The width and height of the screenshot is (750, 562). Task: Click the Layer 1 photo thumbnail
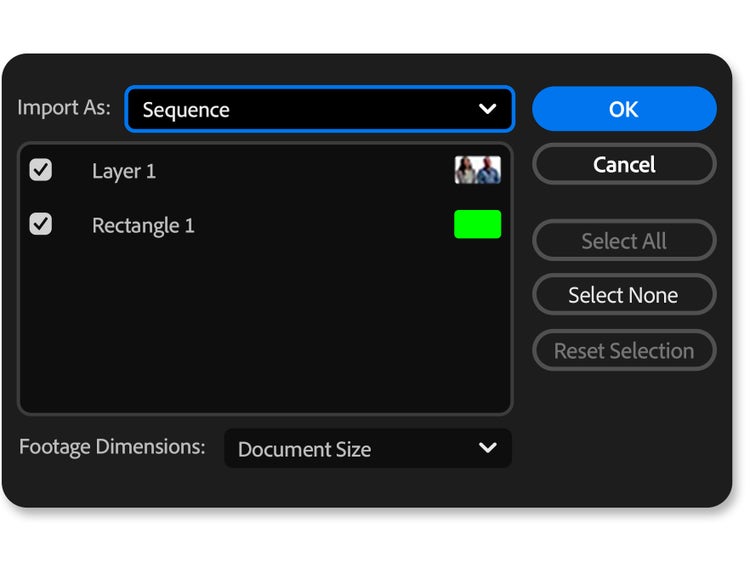pyautogui.click(x=477, y=170)
